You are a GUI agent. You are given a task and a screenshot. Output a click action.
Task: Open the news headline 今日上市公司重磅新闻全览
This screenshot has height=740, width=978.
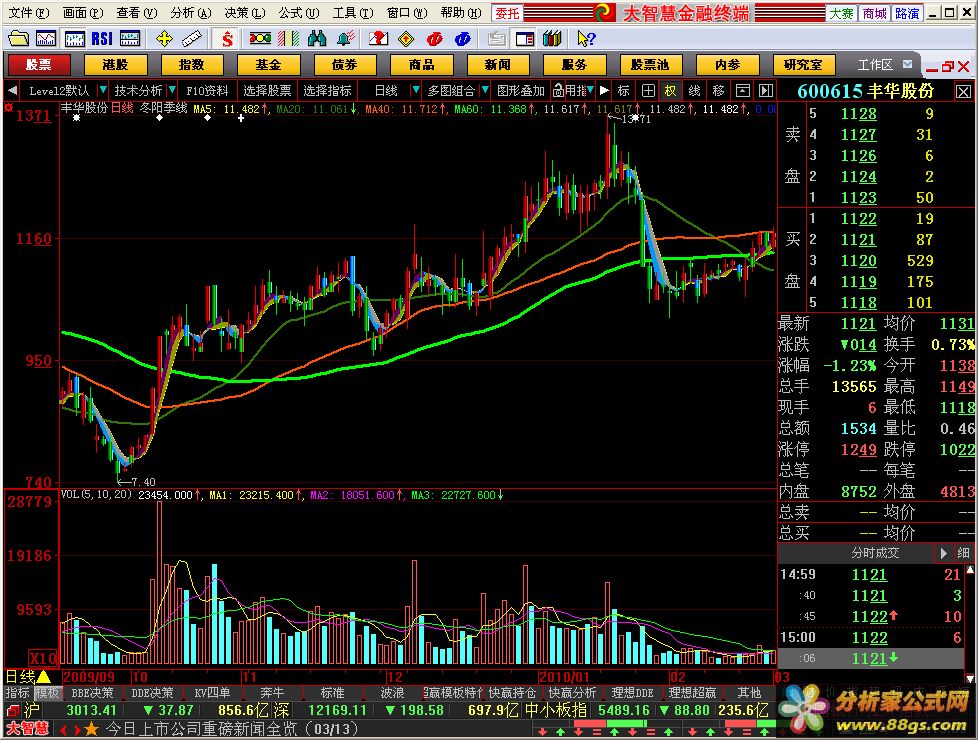coord(232,729)
